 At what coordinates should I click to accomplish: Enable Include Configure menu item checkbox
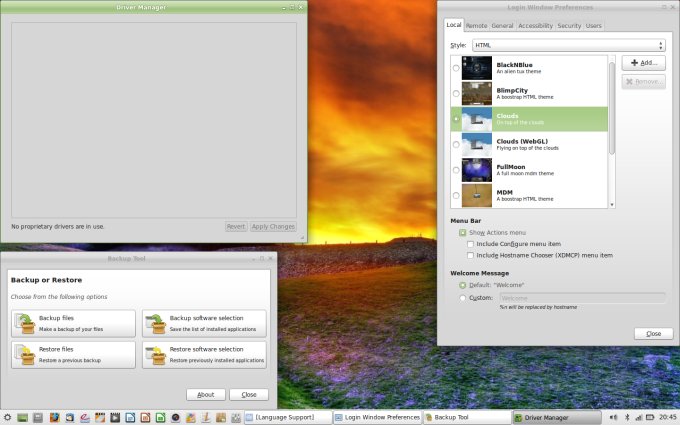coord(471,243)
